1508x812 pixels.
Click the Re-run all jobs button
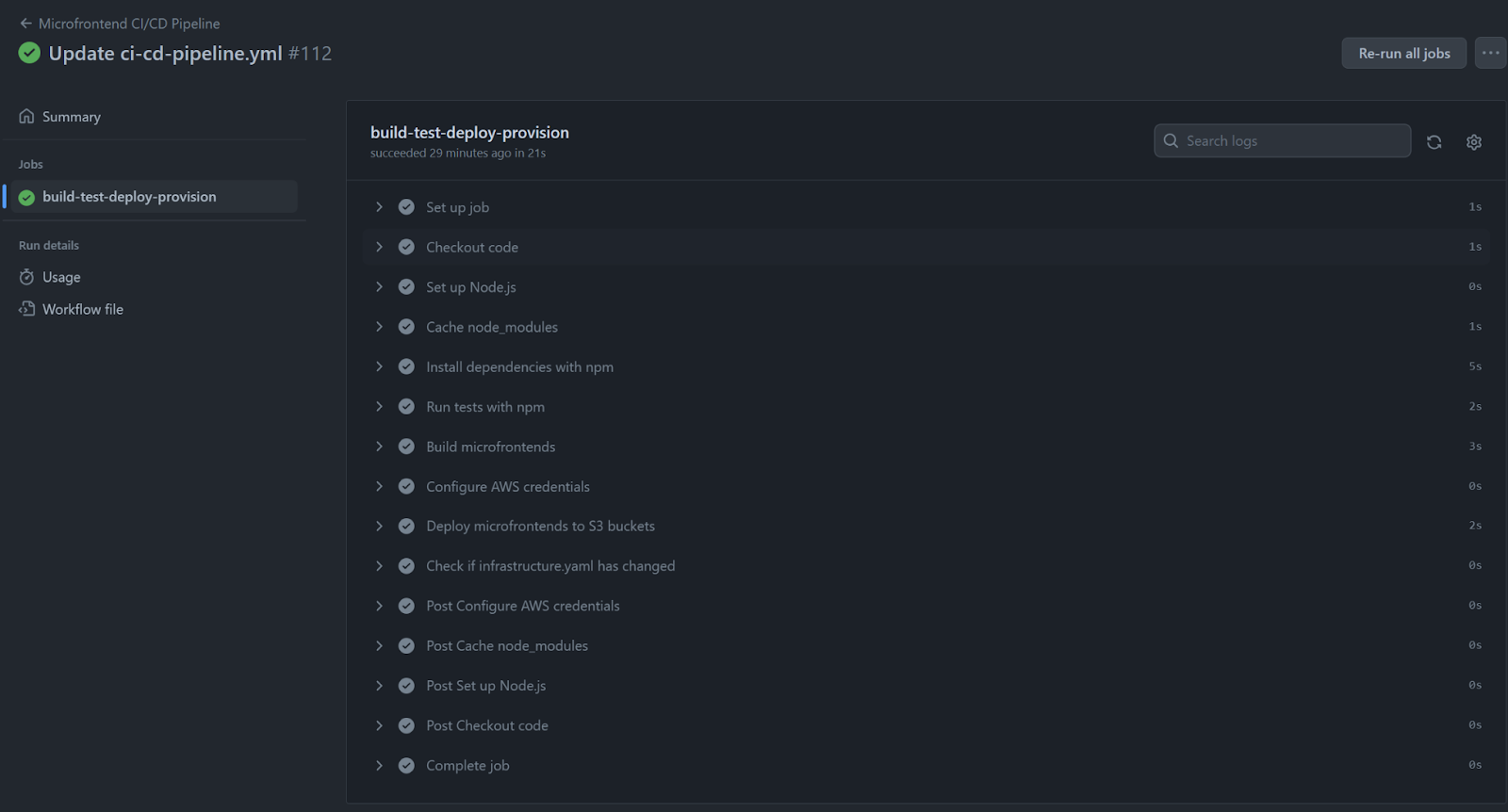click(x=1403, y=54)
